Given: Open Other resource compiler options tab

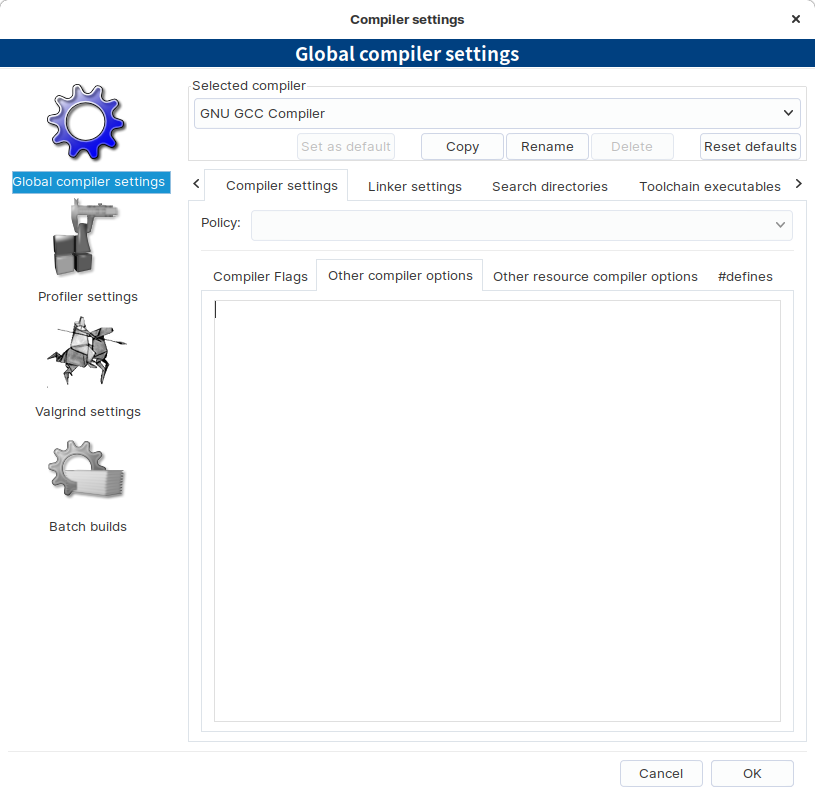Looking at the screenshot, I should pyautogui.click(x=595, y=276).
